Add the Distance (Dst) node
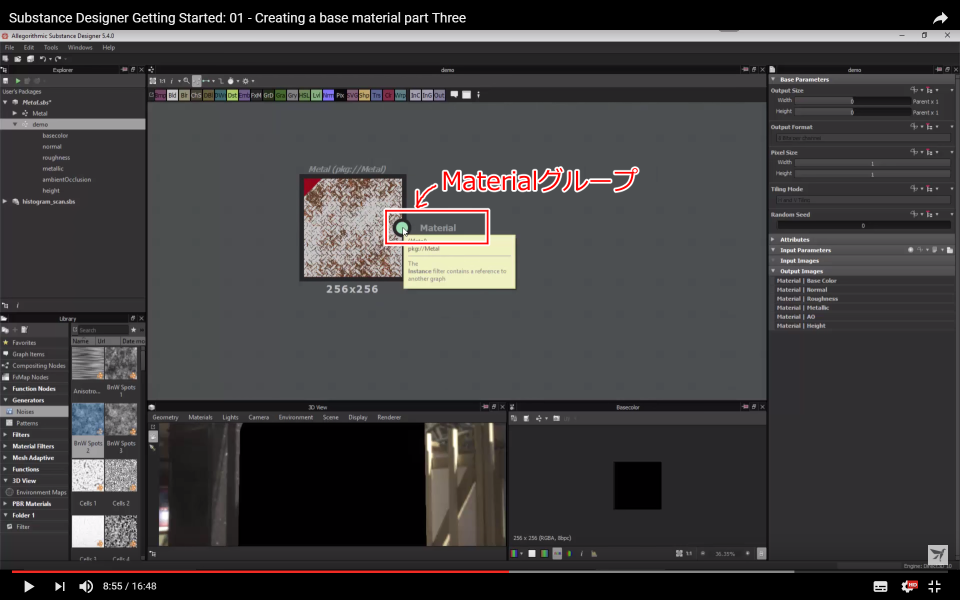Viewport: 960px width, 600px height. pos(232,95)
